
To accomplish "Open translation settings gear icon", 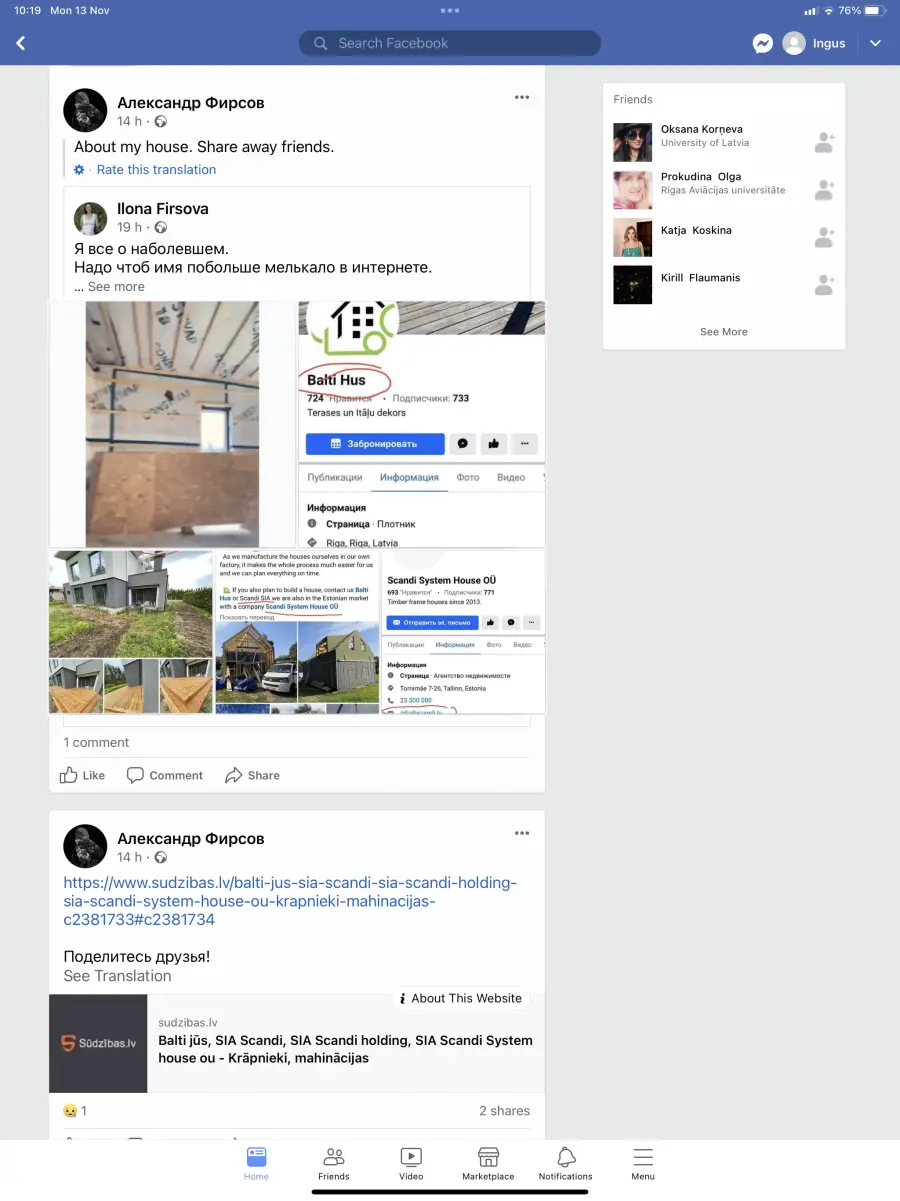I will click(x=80, y=170).
